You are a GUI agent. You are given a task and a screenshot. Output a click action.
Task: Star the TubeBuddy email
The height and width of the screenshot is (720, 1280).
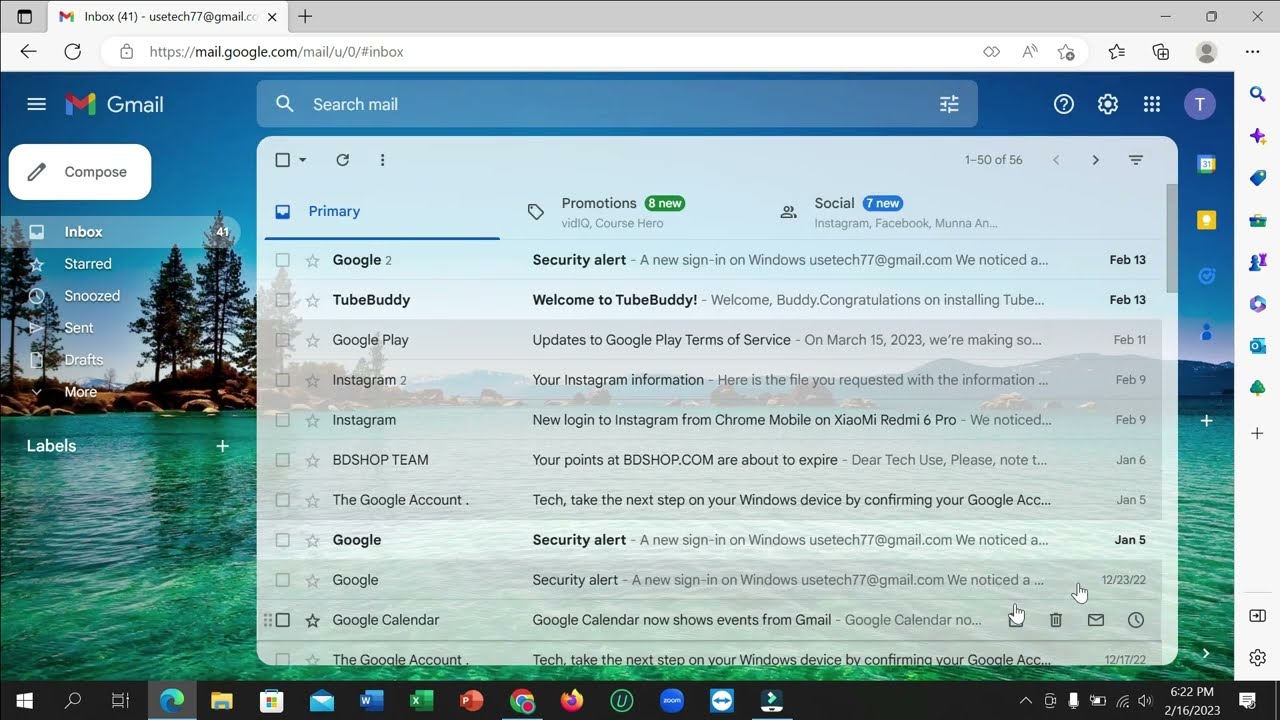click(x=312, y=300)
